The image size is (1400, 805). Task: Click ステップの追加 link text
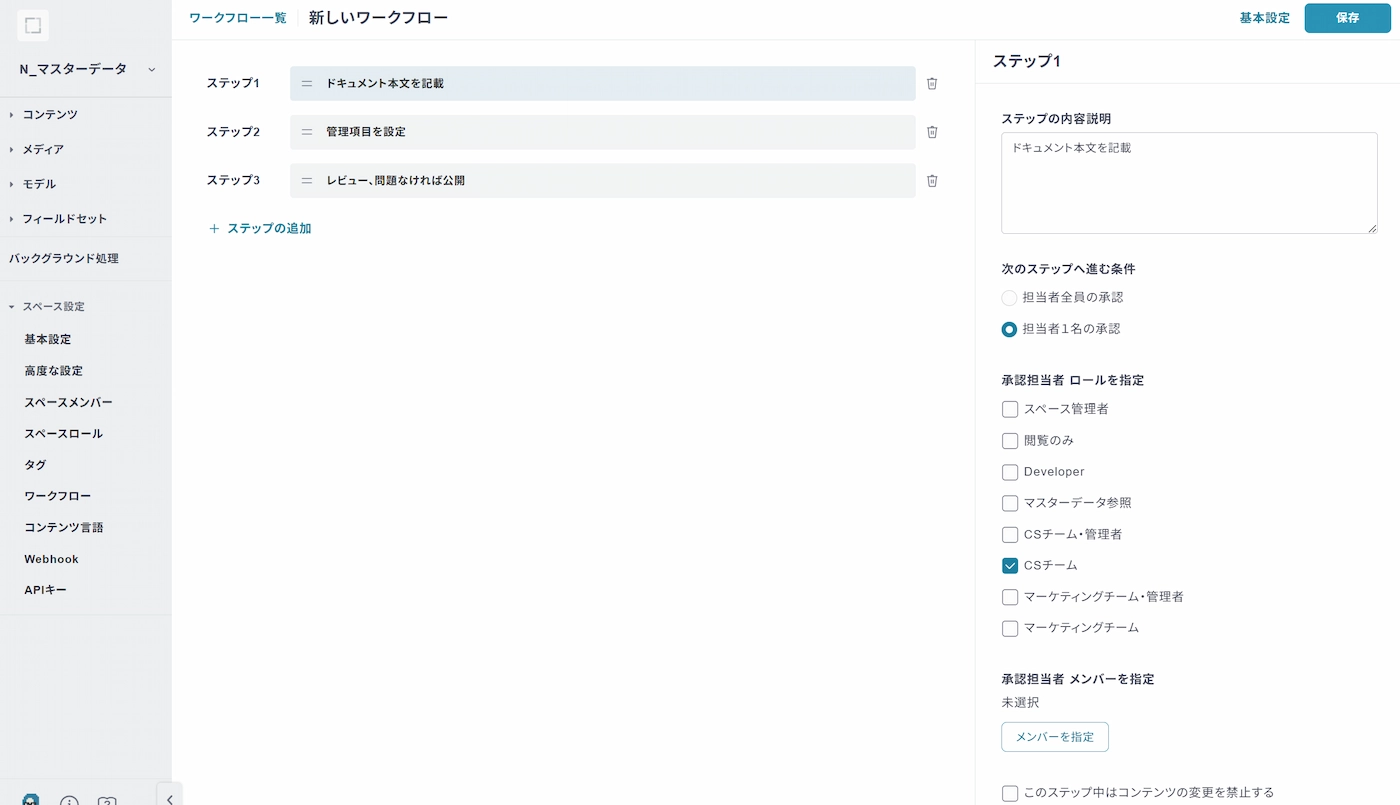click(x=269, y=229)
